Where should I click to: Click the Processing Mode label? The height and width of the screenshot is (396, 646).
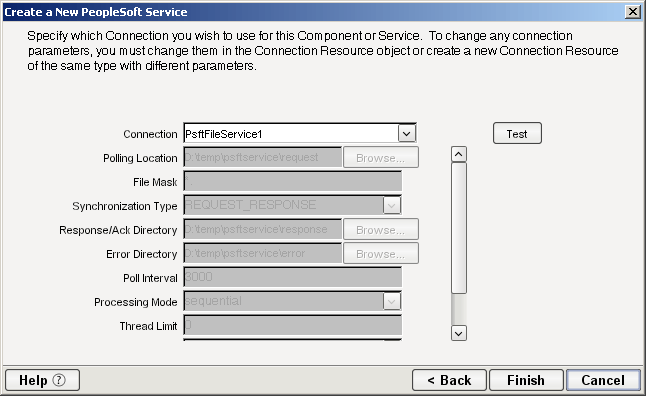point(136,302)
